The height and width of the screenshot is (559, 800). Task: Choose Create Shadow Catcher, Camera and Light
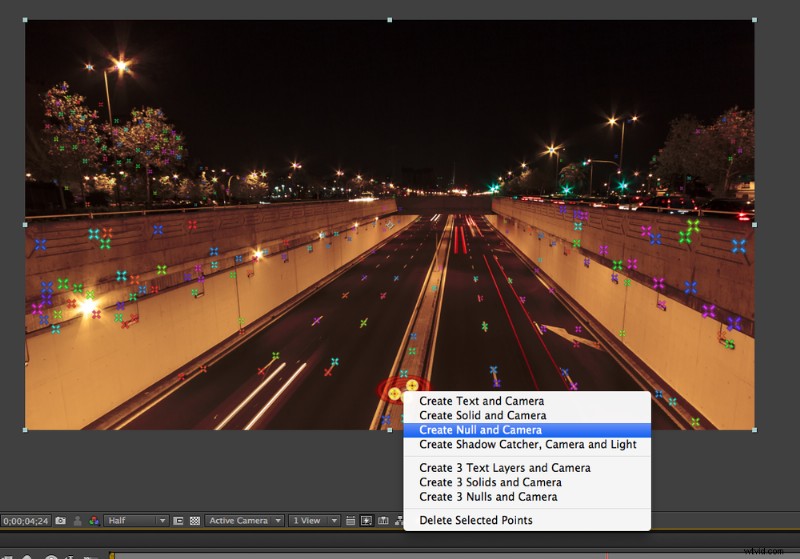[527, 444]
